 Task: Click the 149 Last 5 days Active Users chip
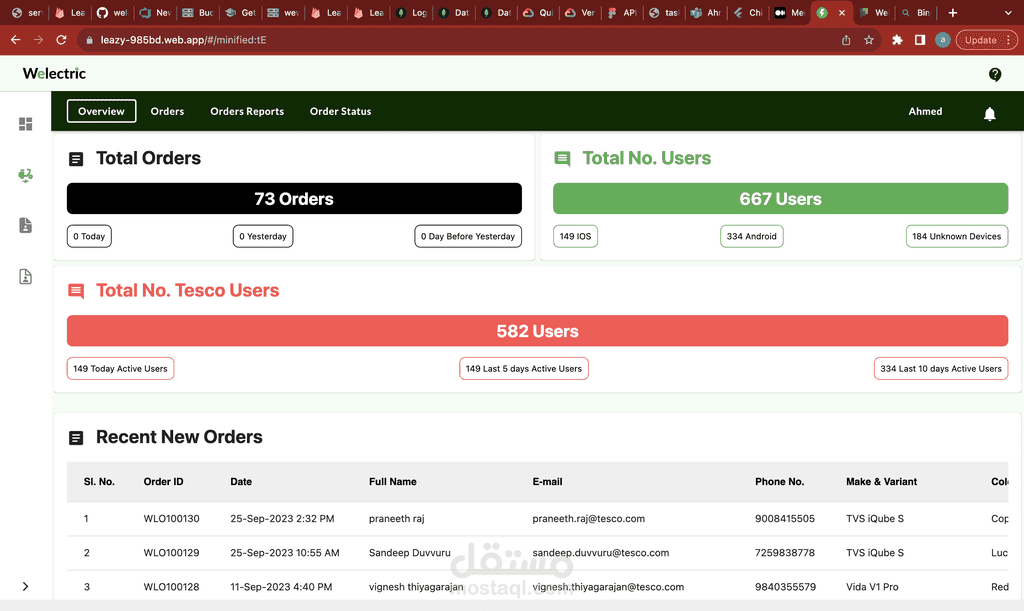coord(524,368)
